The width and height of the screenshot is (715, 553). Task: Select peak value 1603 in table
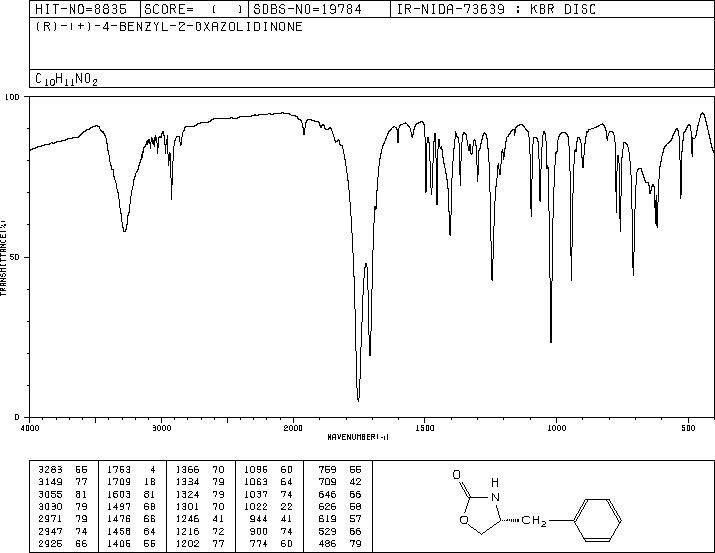(119, 494)
